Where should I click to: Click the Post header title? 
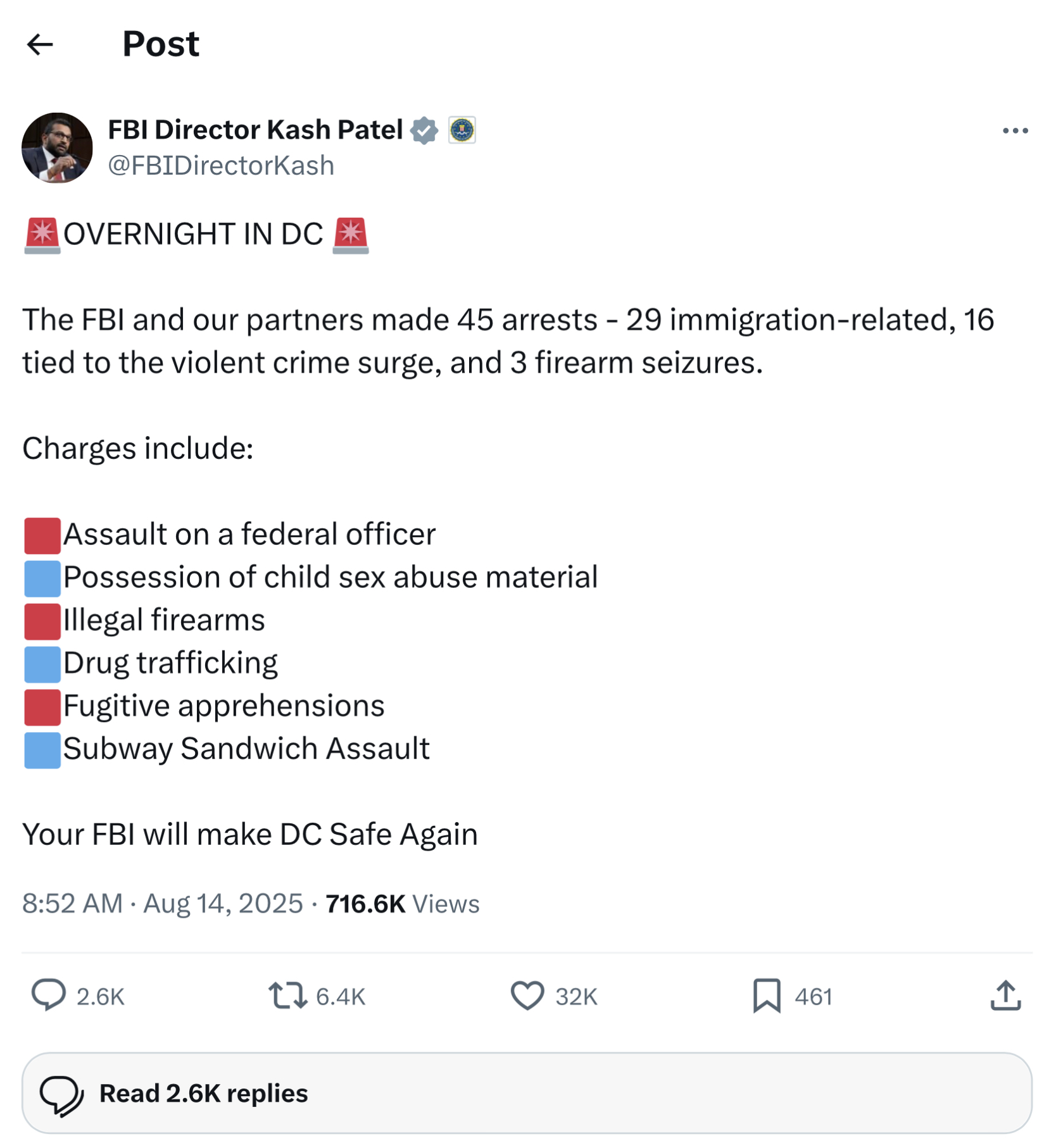[x=161, y=44]
